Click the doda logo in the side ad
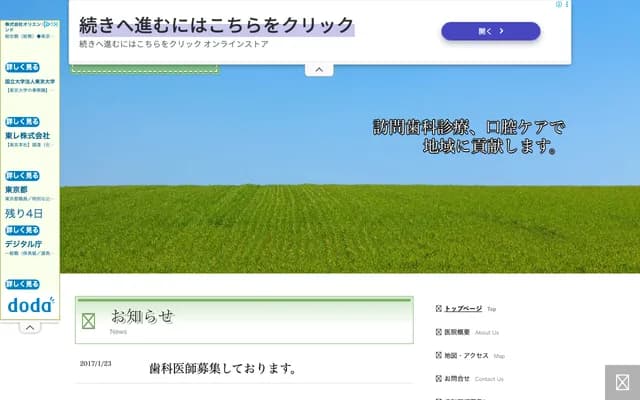640x400 pixels. (x=31, y=305)
